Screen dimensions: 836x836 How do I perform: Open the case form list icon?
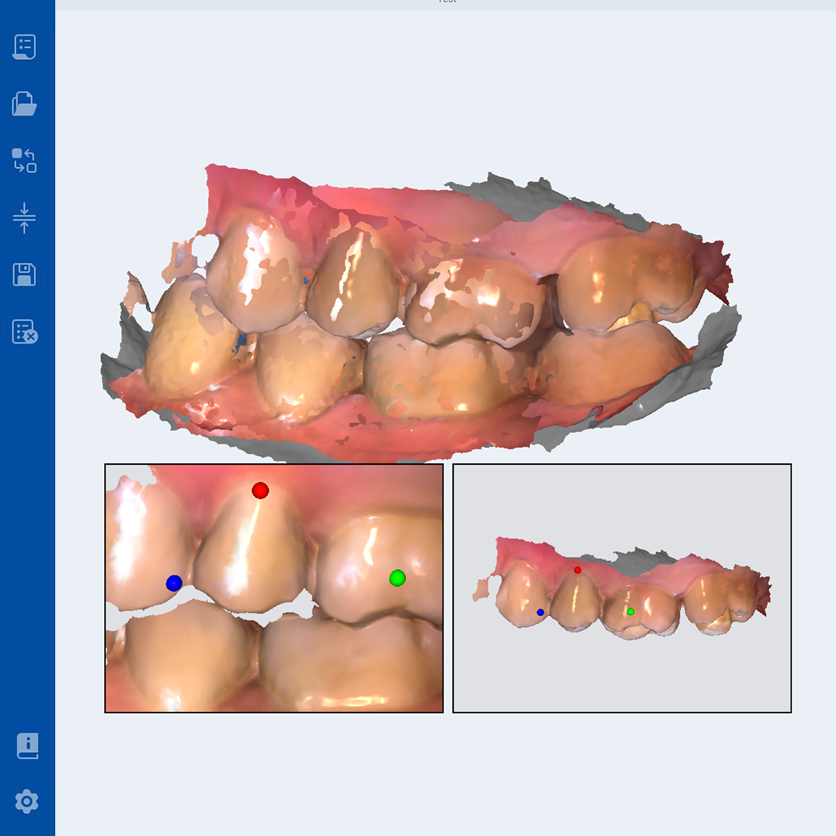click(26, 46)
